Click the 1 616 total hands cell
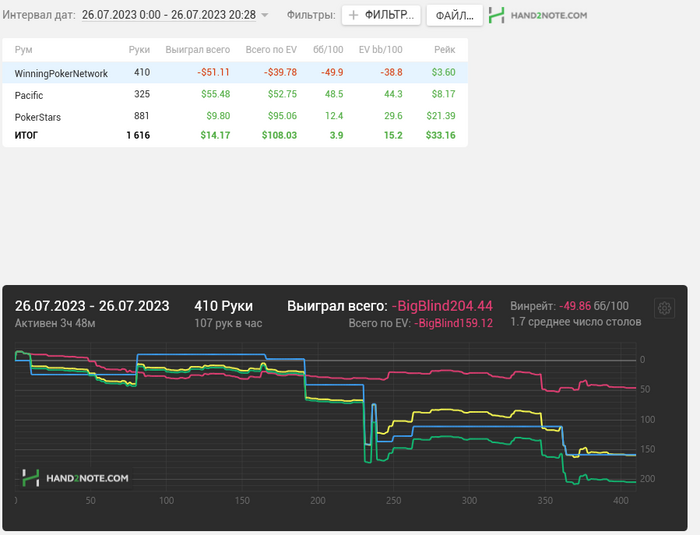Screen dimensions: 700x535 coord(138,135)
